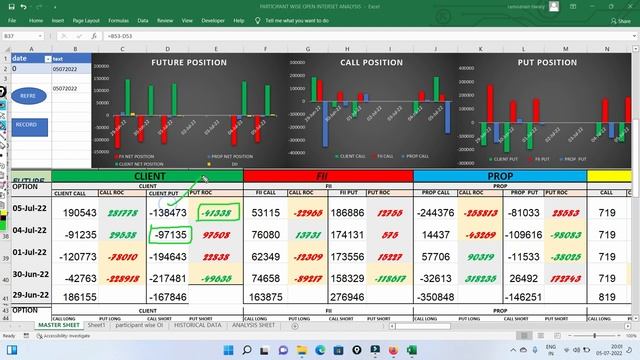640x360 pixels.
Task: Click the vertical scroll up arrow
Action: [x=635, y=49]
